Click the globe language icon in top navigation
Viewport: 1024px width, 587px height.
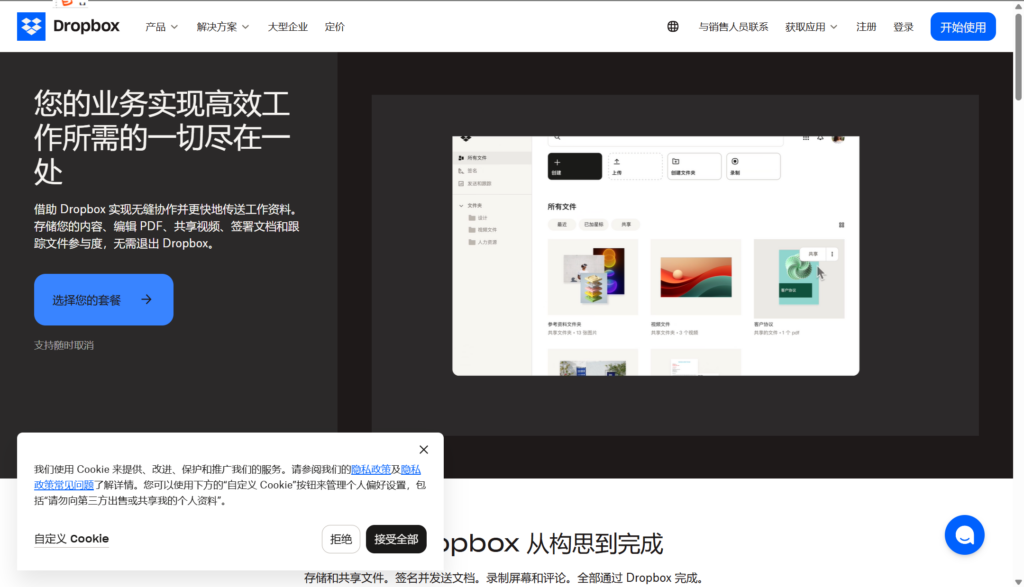tap(674, 26)
